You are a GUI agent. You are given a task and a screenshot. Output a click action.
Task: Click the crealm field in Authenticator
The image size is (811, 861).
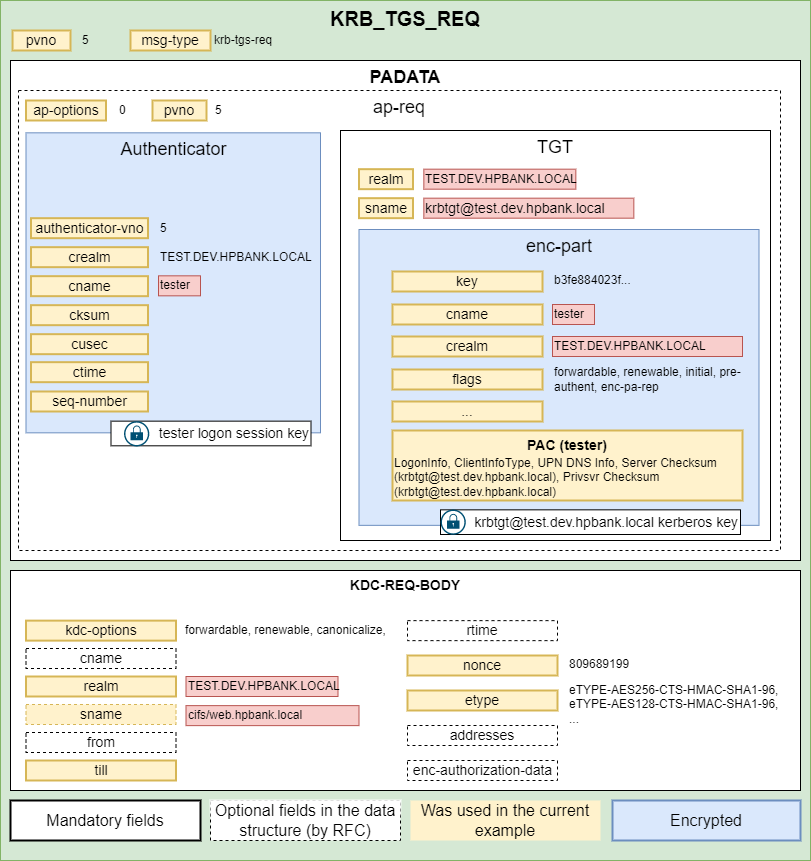(90, 257)
